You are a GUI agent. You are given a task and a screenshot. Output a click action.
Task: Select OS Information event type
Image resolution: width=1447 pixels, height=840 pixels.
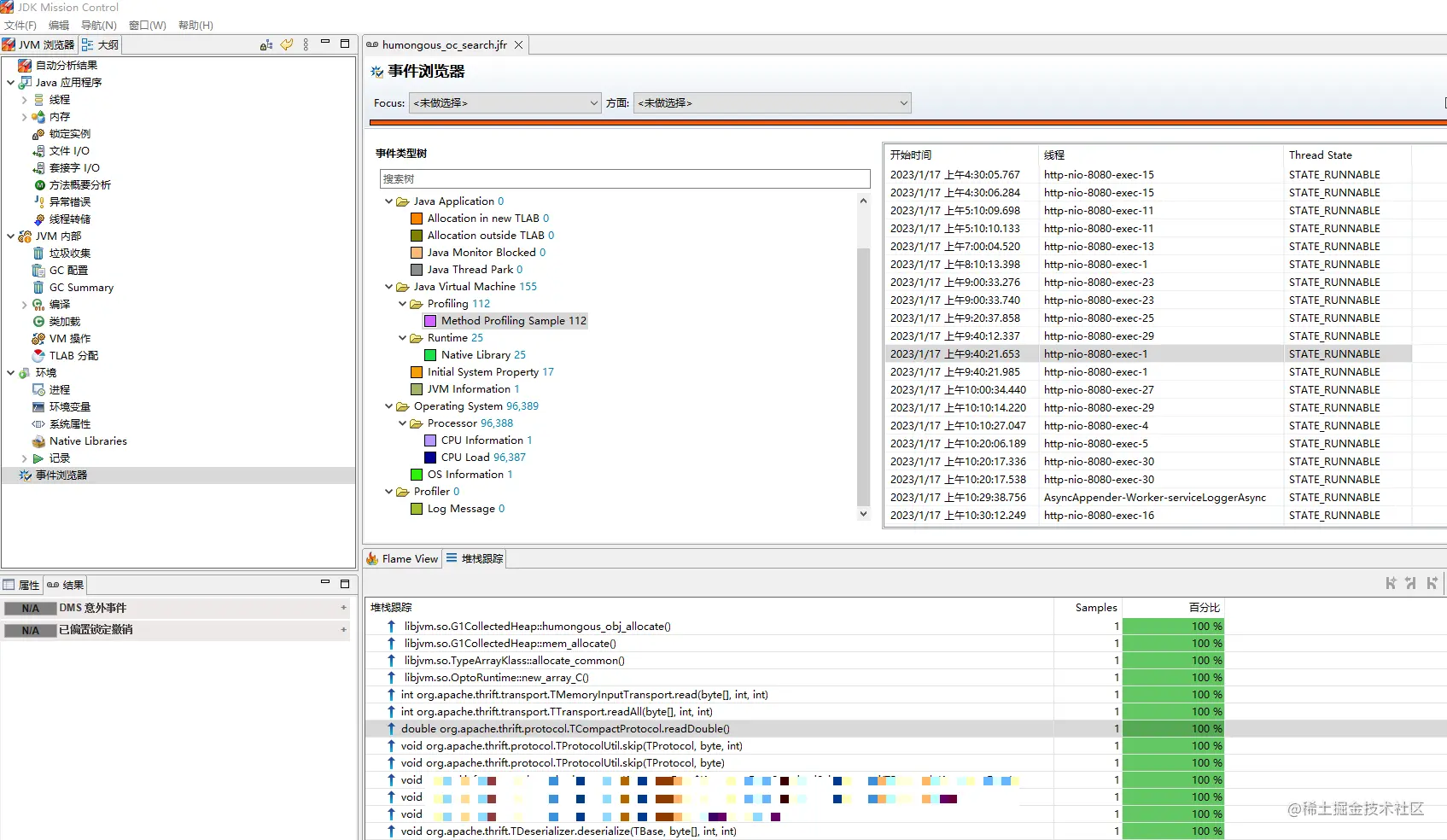click(x=470, y=475)
